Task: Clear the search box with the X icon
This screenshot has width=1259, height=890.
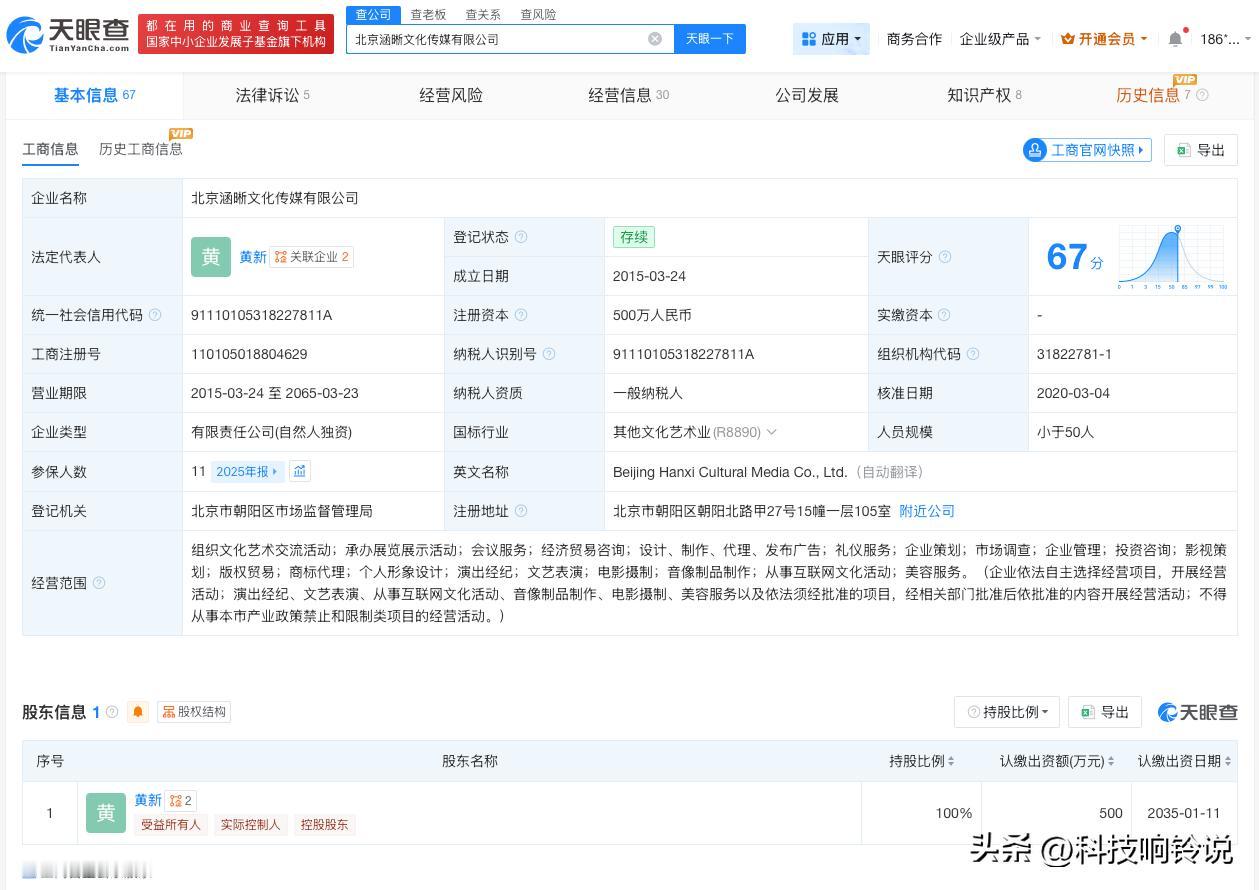Action: [655, 39]
